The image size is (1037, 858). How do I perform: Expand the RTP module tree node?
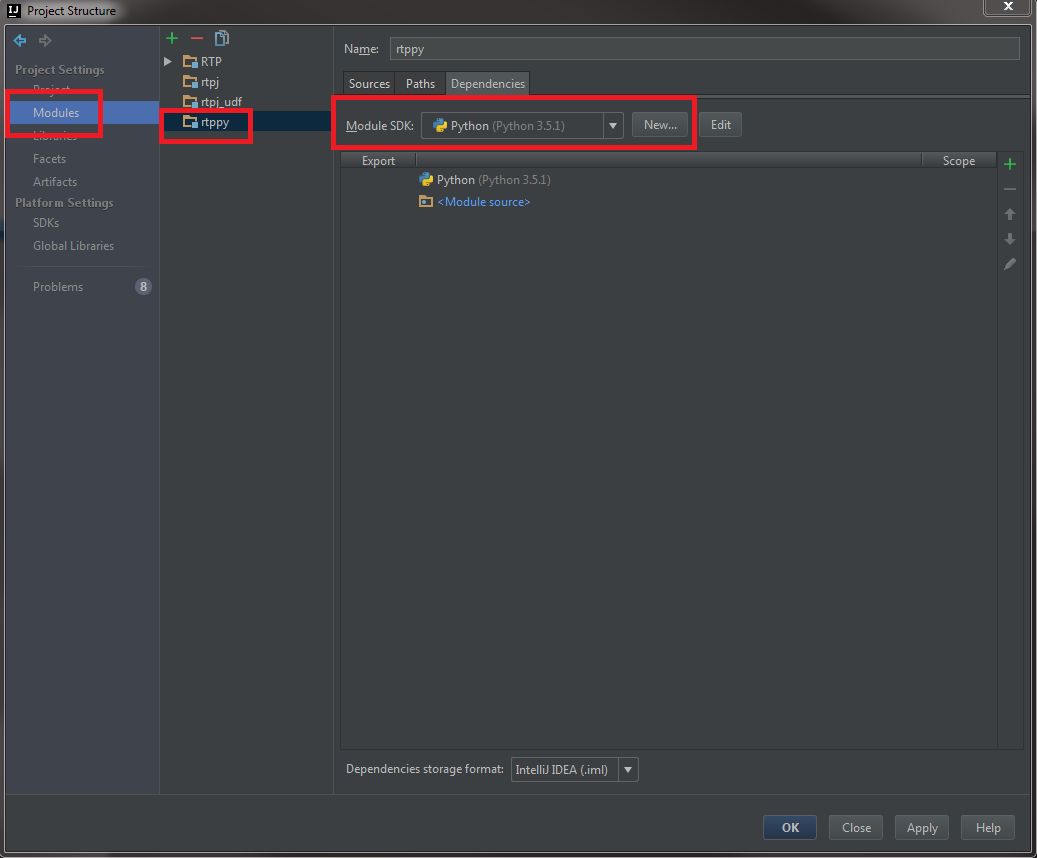click(168, 62)
